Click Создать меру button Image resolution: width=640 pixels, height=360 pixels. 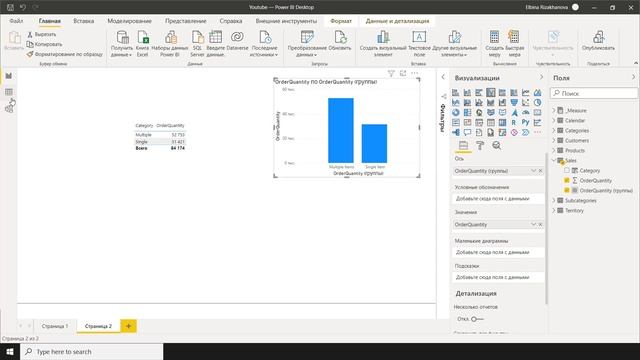pyautogui.click(x=494, y=43)
